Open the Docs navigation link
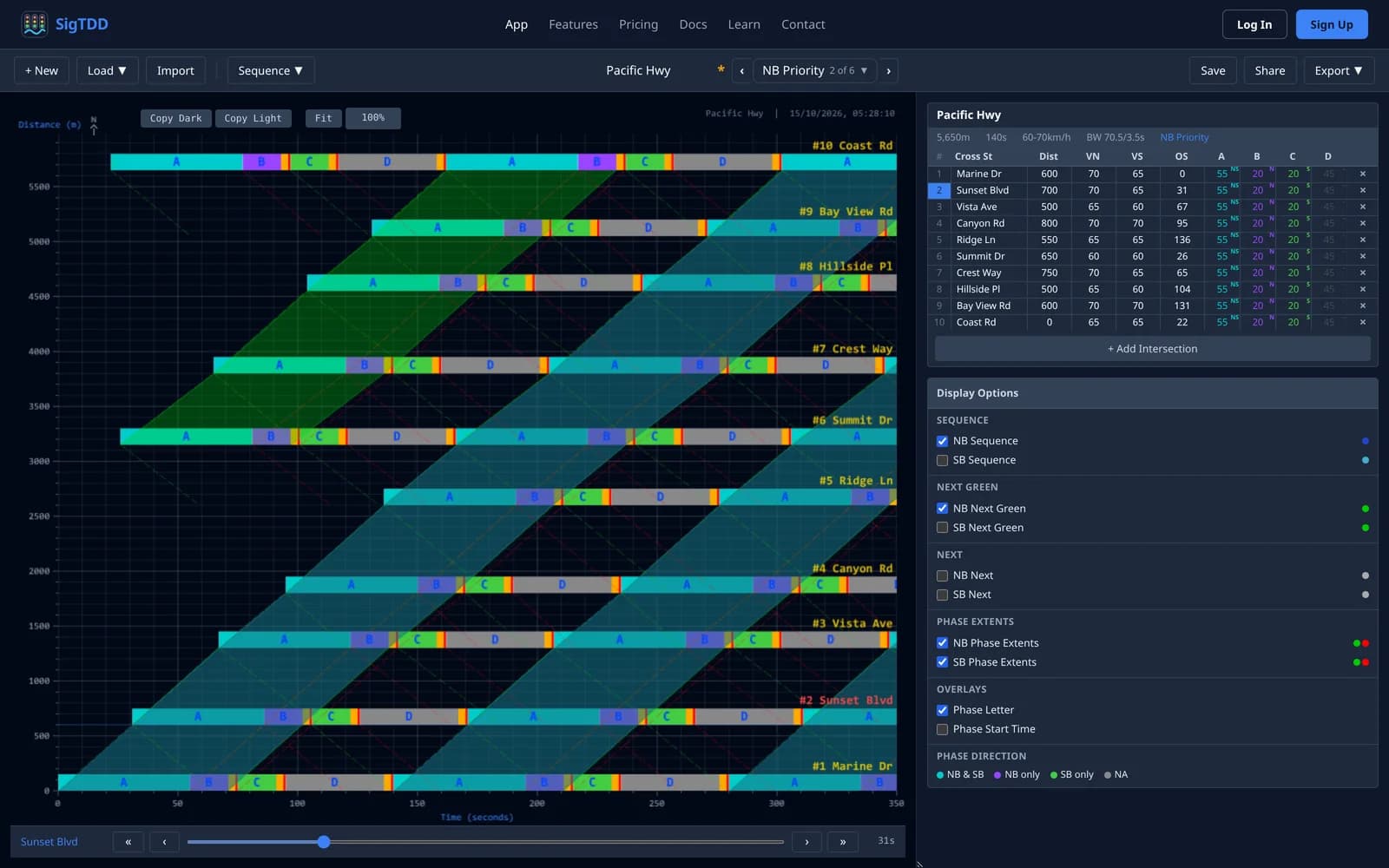This screenshot has width=1389, height=868. 693,24
